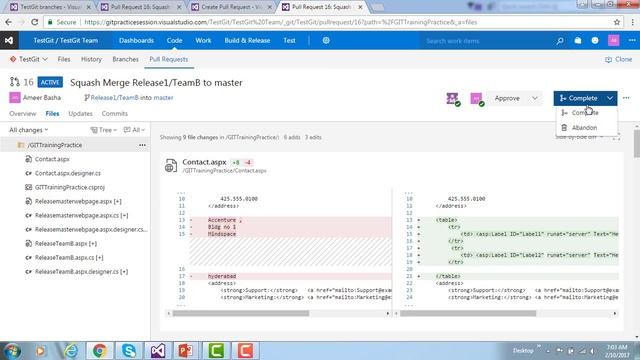Click the Clone repository button
The height and width of the screenshot is (360, 640).
click(618, 59)
